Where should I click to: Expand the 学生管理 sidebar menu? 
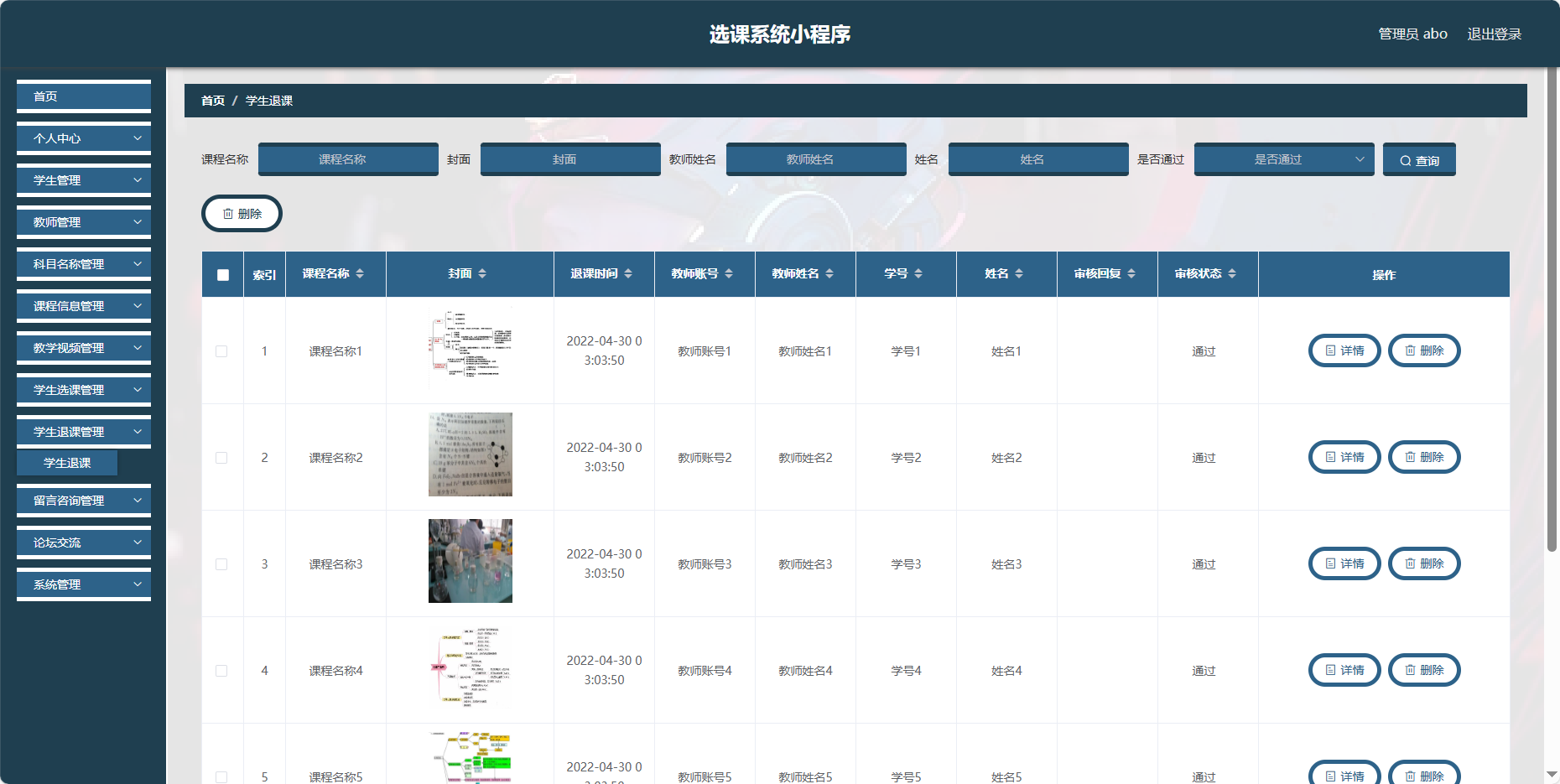84,180
